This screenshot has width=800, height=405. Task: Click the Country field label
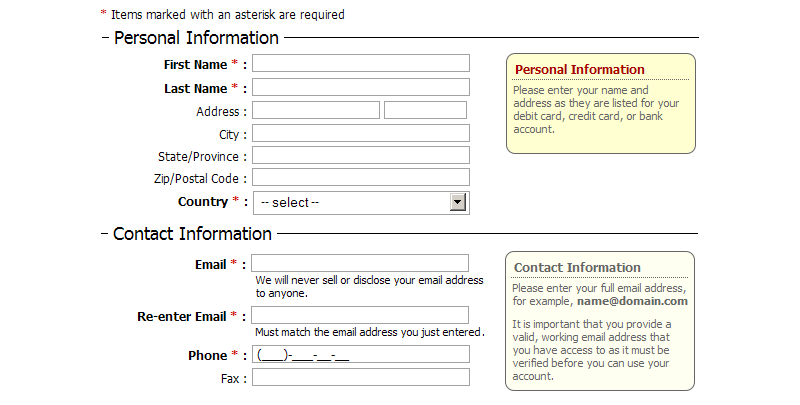pyautogui.click(x=203, y=202)
